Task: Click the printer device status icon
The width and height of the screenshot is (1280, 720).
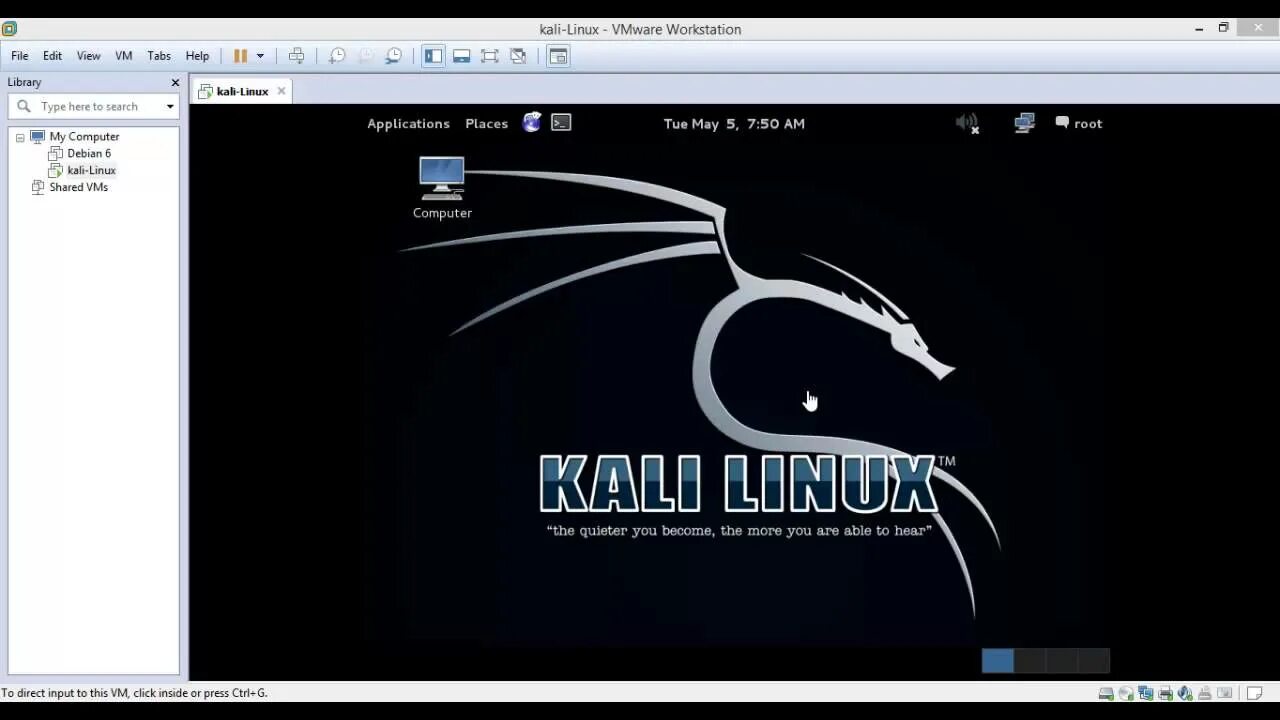Action: click(1165, 692)
